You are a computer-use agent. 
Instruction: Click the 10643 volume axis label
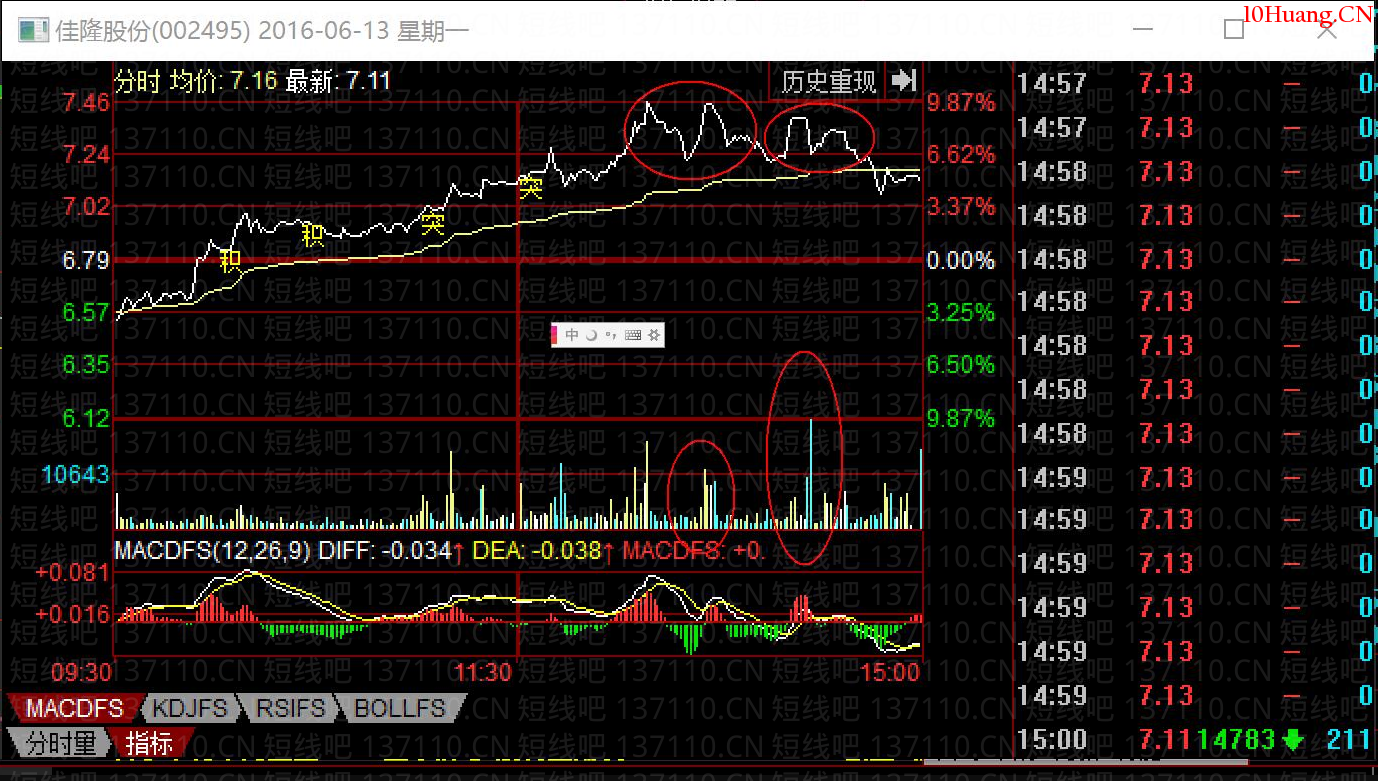(77, 474)
